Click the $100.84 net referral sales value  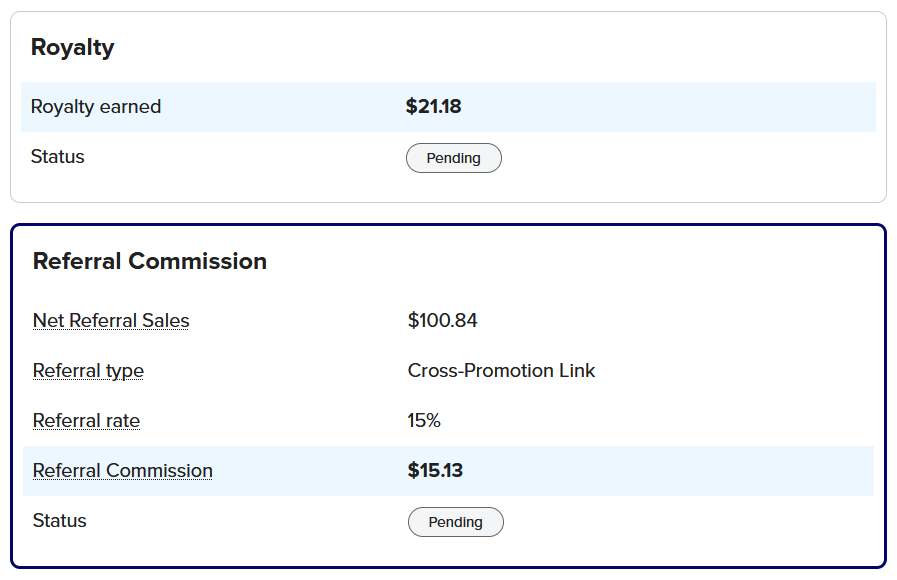pos(442,320)
